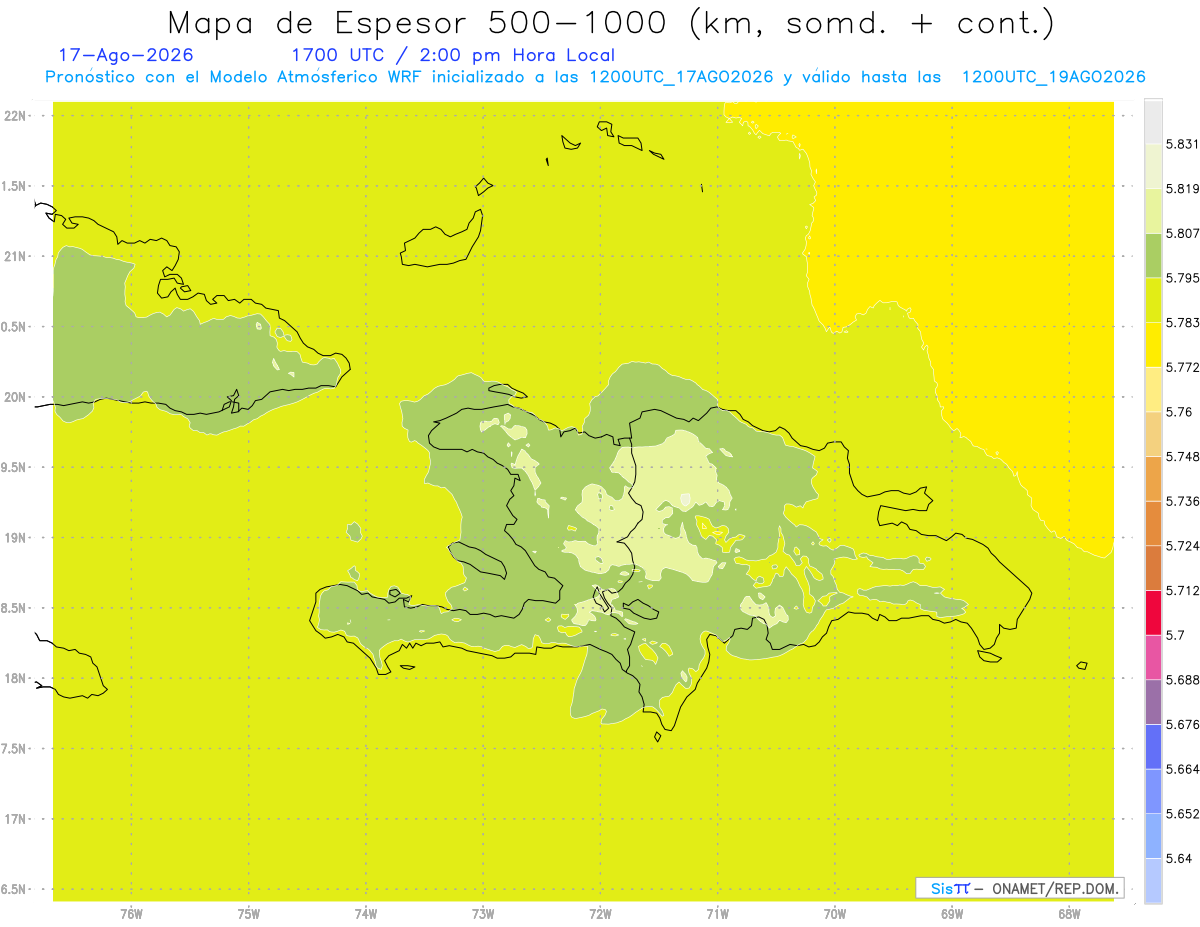Click the longitude label "76W"
The height and width of the screenshot is (927, 1200).
(x=131, y=914)
